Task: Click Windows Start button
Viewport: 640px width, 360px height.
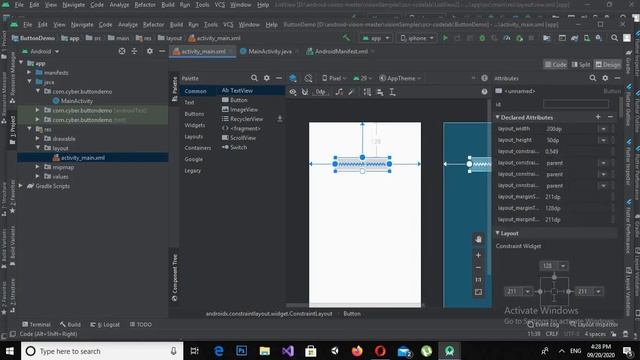Action: [10, 351]
